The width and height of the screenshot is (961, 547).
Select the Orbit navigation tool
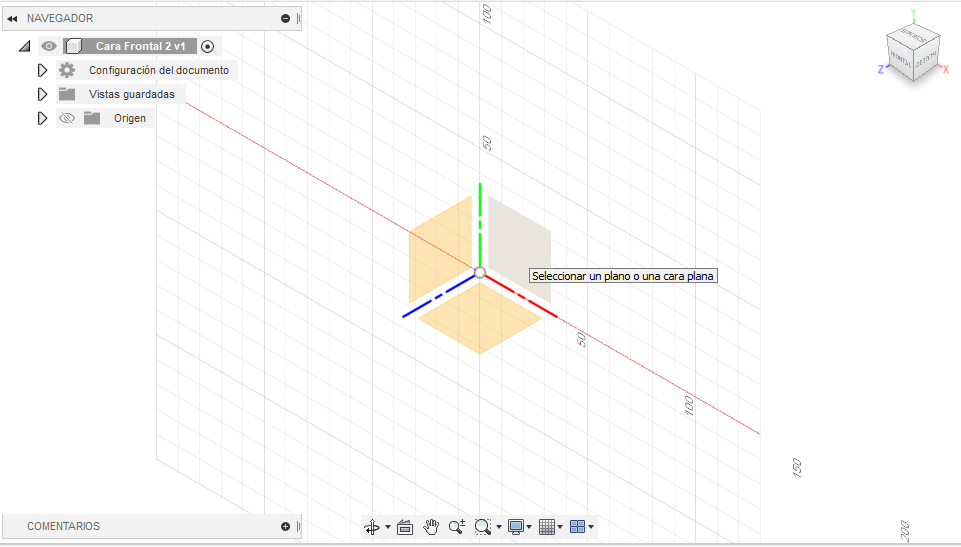click(x=371, y=527)
